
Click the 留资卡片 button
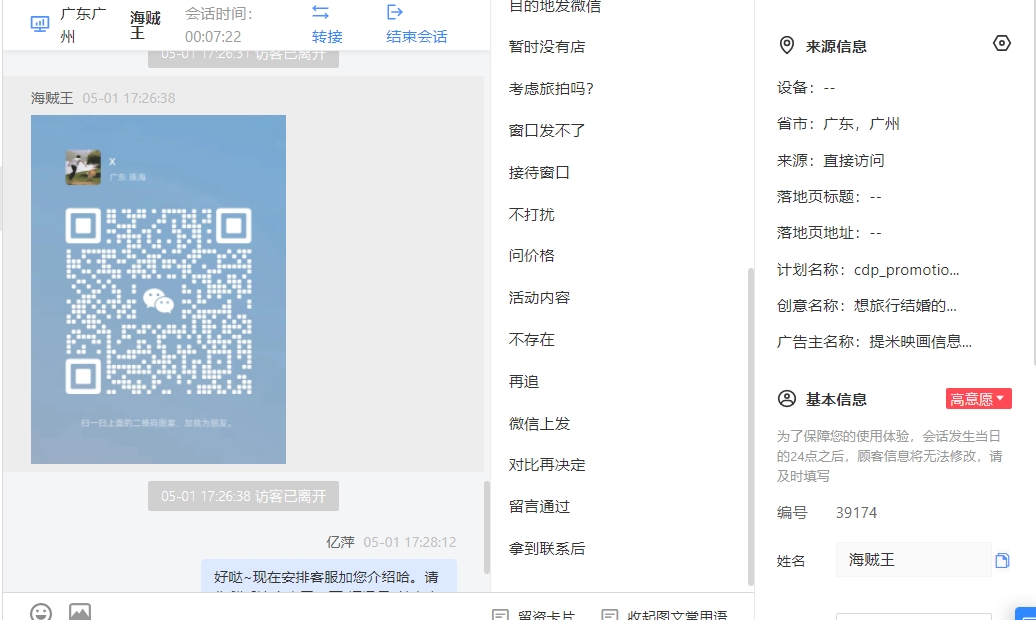534,615
